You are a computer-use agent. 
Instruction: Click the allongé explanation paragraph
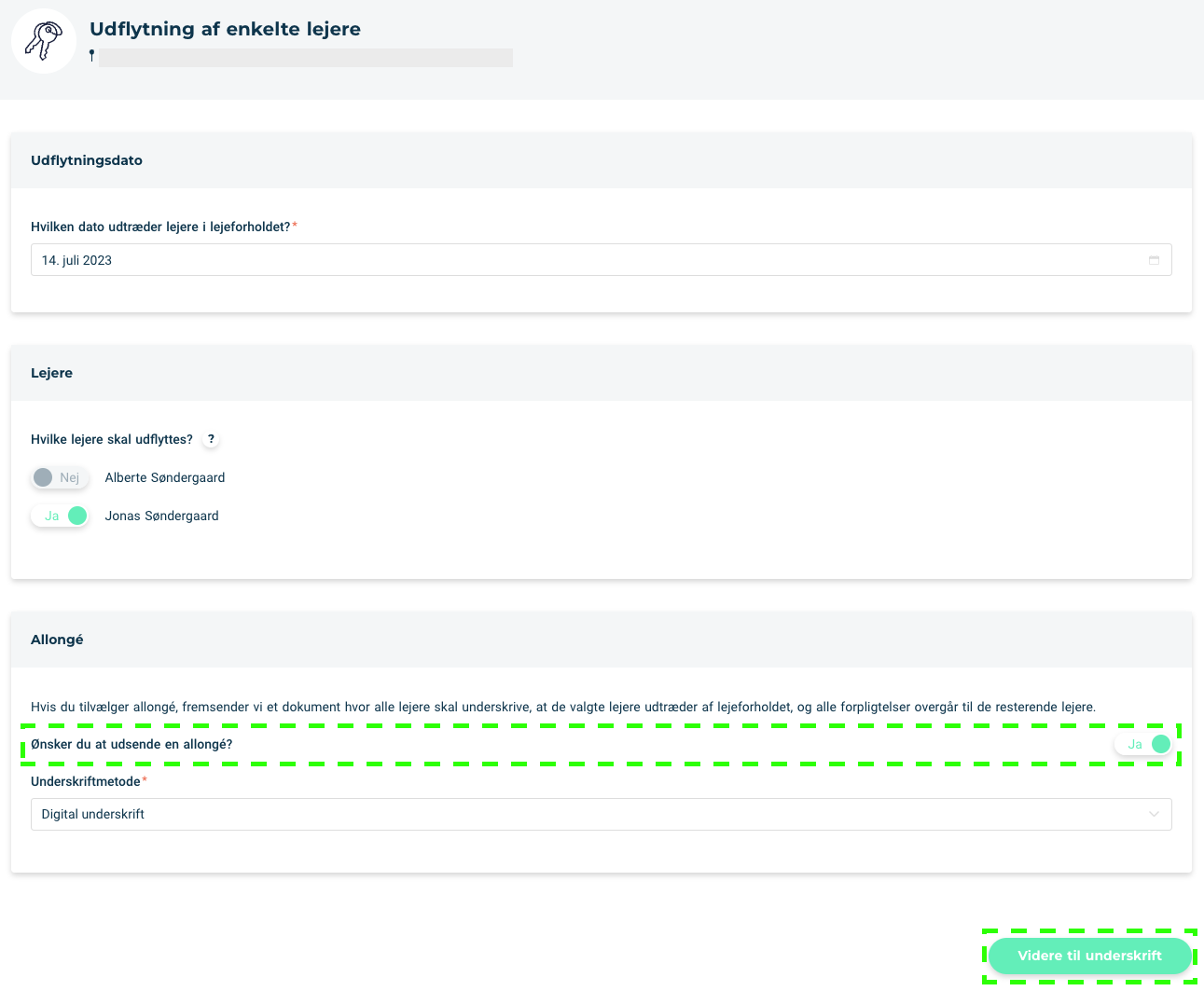(x=563, y=707)
